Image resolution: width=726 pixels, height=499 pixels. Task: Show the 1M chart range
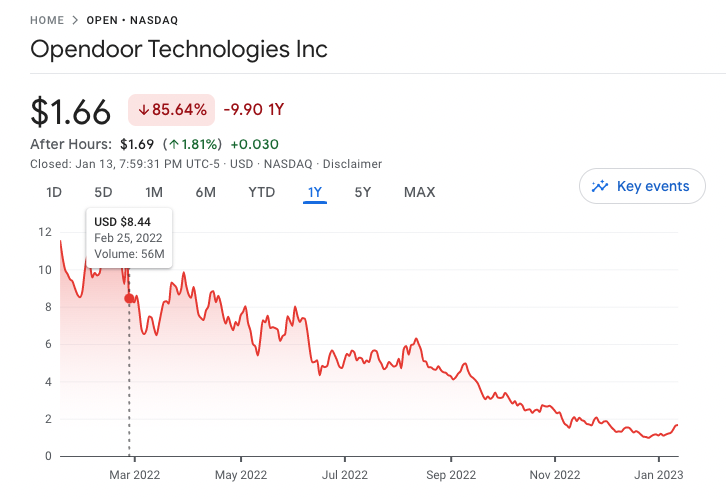(x=154, y=192)
